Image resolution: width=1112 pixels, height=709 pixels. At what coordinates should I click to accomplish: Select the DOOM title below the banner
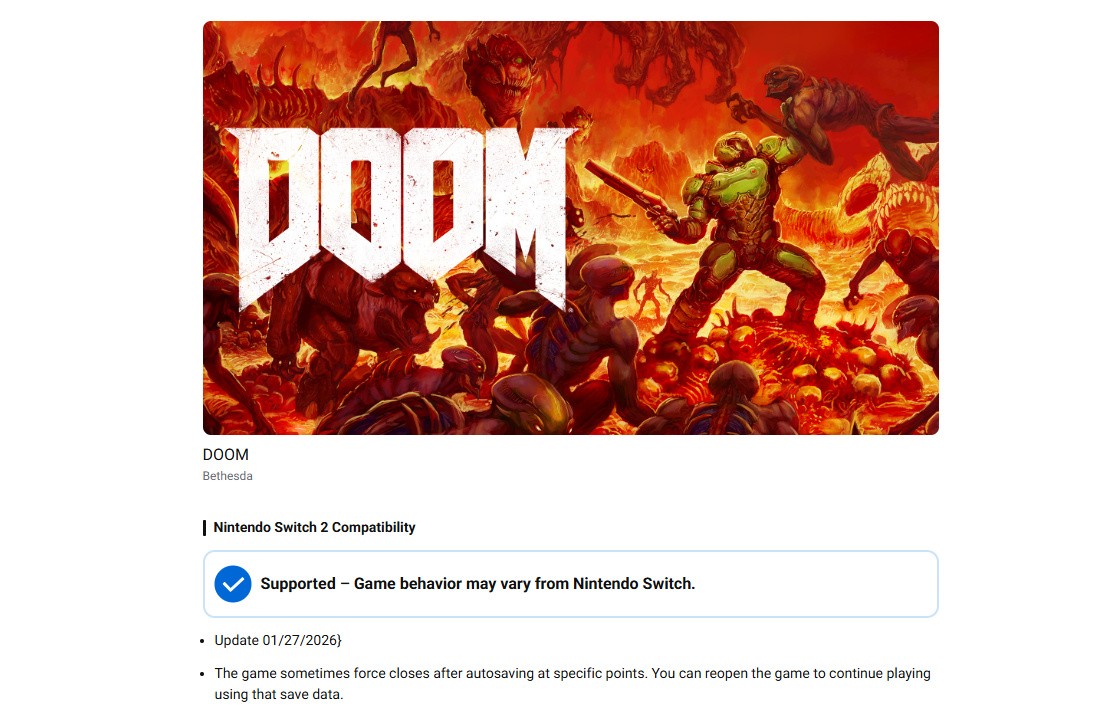(x=225, y=455)
